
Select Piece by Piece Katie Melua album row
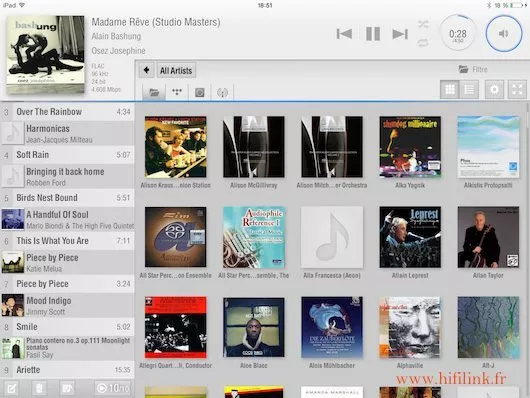click(x=67, y=262)
